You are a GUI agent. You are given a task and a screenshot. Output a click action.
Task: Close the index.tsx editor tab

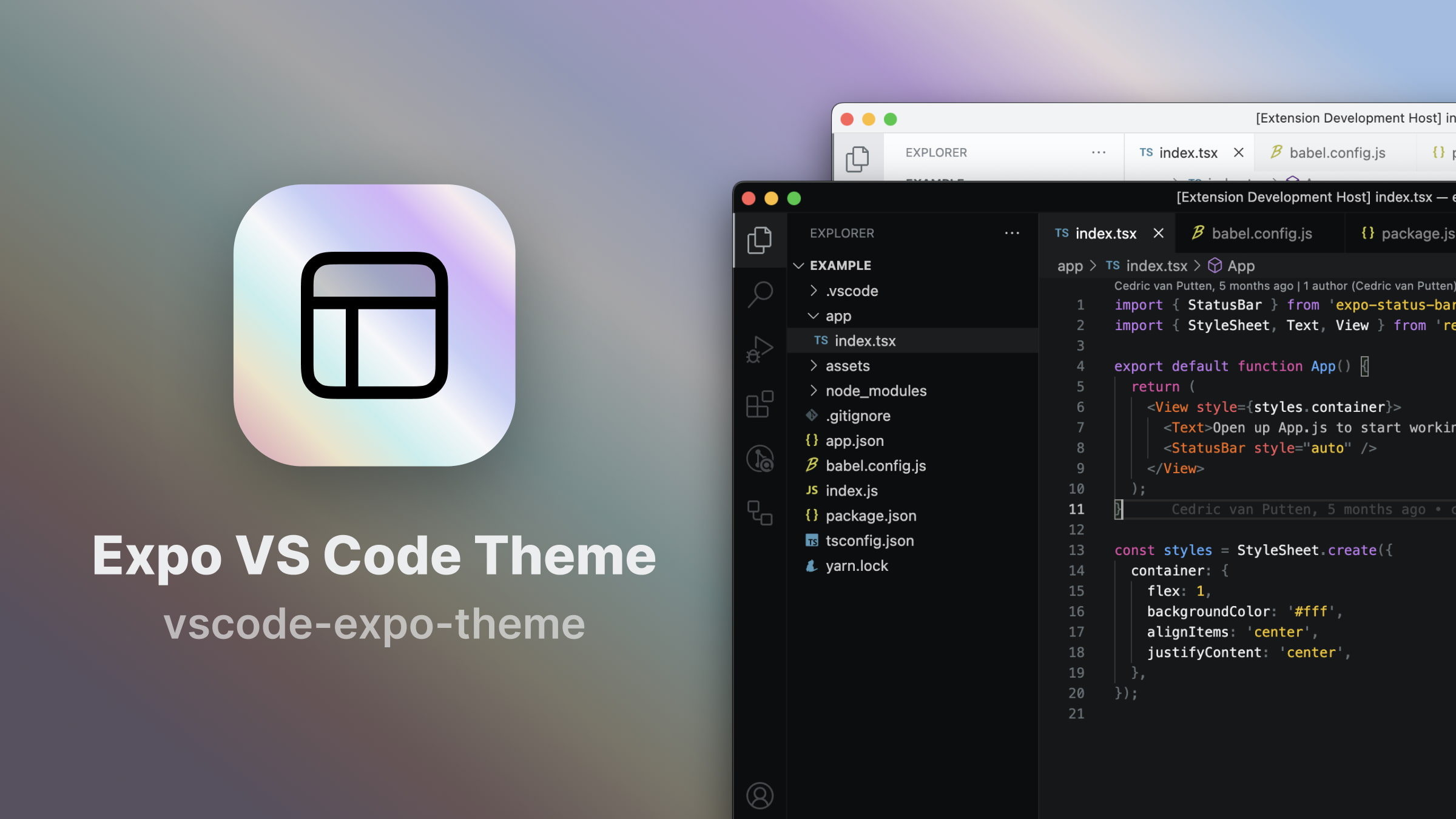pyautogui.click(x=1158, y=233)
